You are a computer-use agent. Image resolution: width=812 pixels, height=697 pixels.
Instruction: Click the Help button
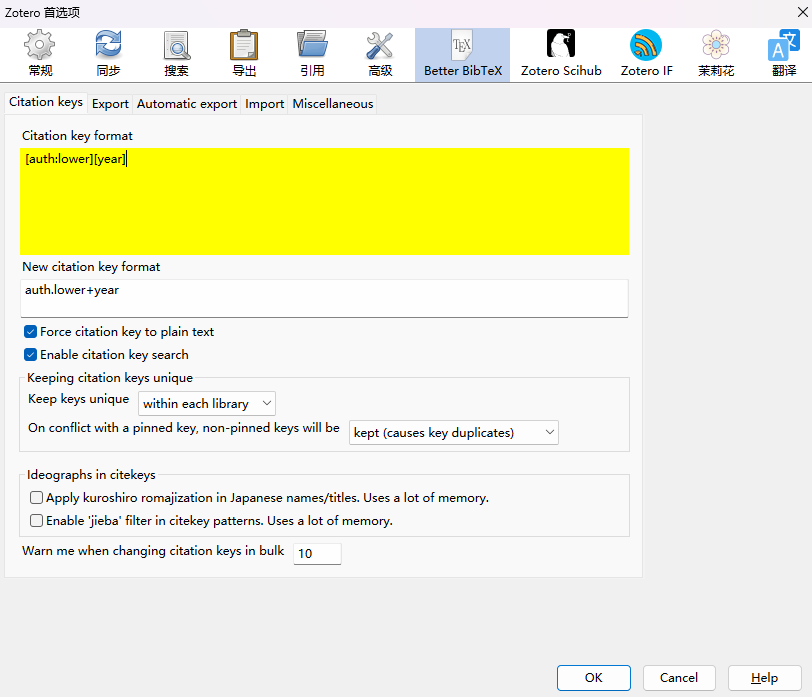[764, 678]
